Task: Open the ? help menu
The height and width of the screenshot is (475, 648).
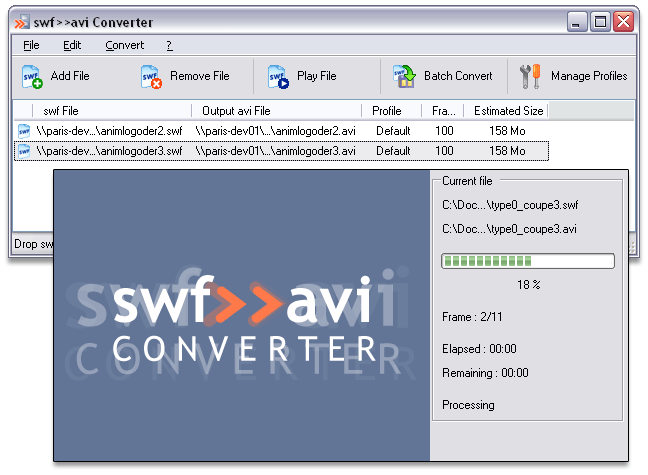Action: tap(169, 45)
